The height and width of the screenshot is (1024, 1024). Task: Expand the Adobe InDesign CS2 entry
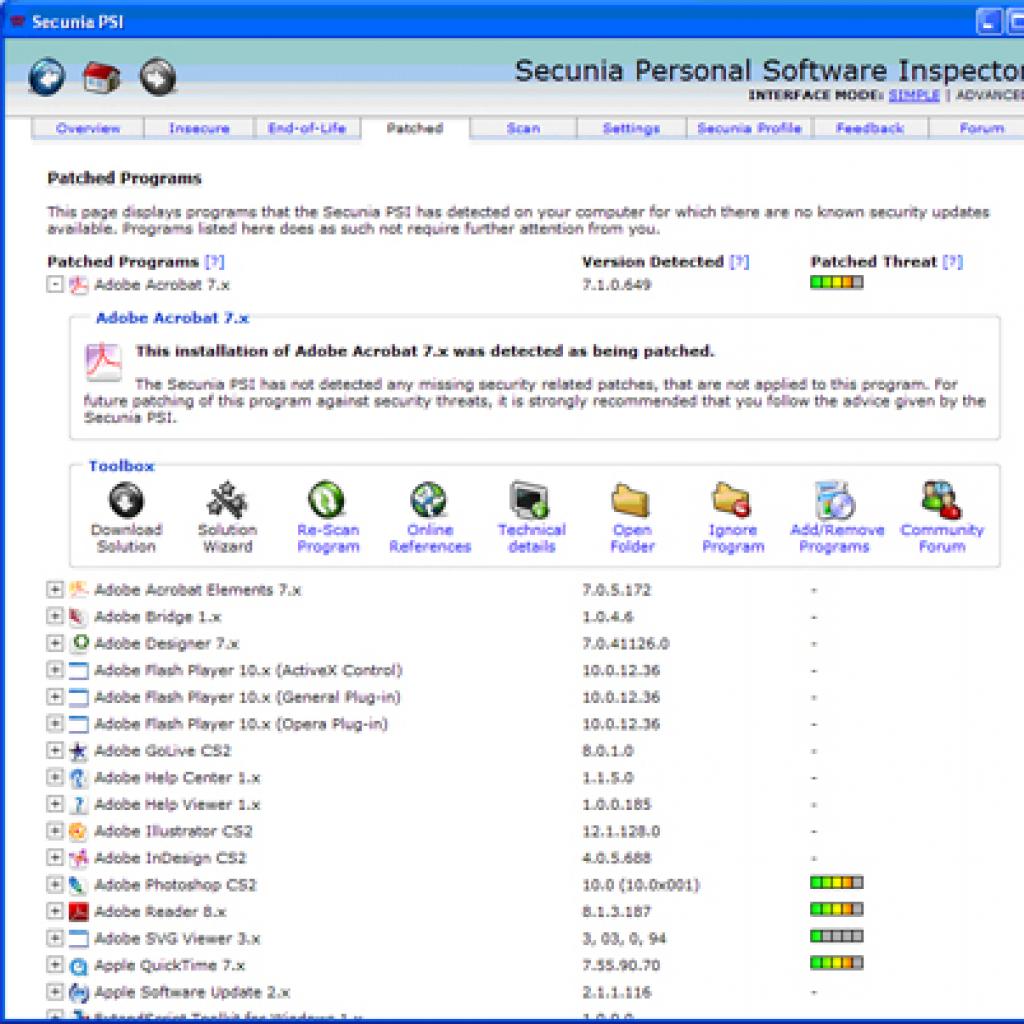click(x=55, y=857)
